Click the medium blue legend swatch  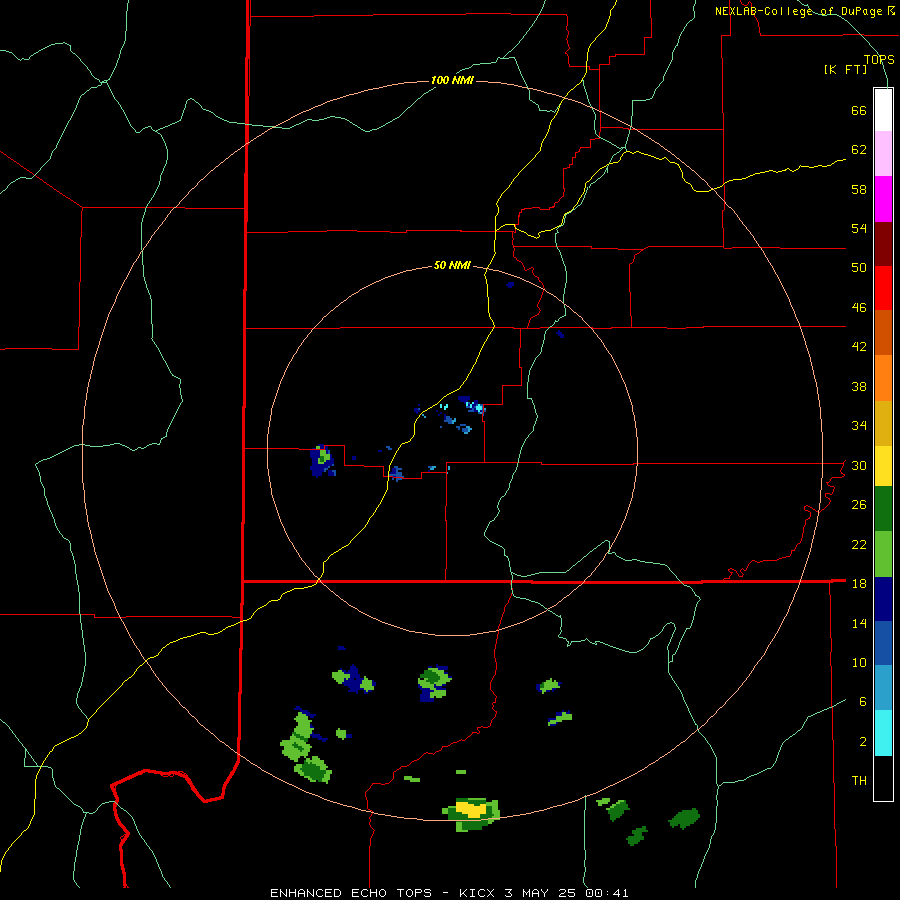[883, 643]
